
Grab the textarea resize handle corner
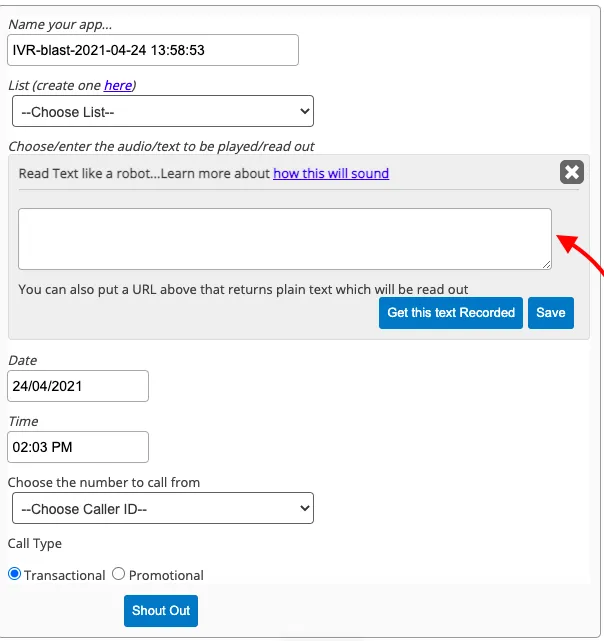(547, 265)
